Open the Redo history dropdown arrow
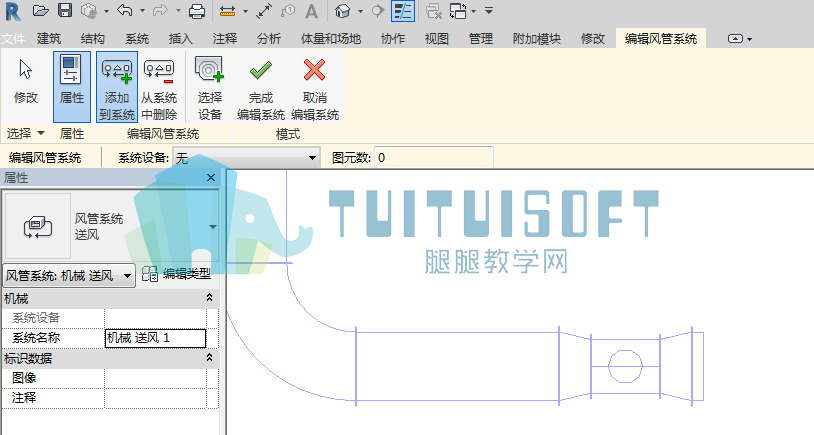This screenshot has height=435, width=814. (178, 11)
